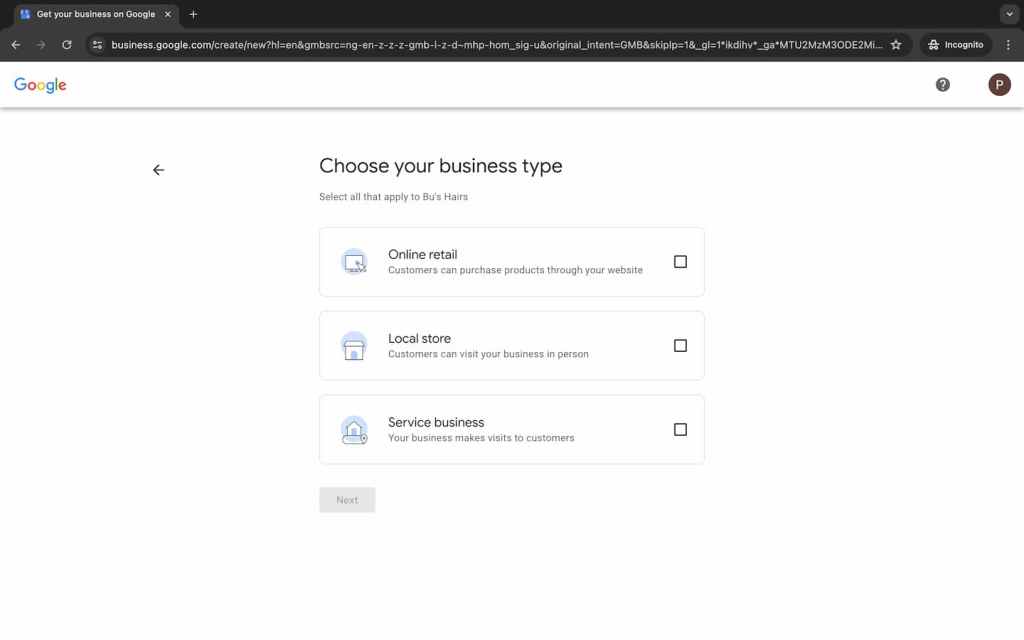Screen dimensions: 1024x640
Task: Click the Google logo
Action: coord(39,85)
